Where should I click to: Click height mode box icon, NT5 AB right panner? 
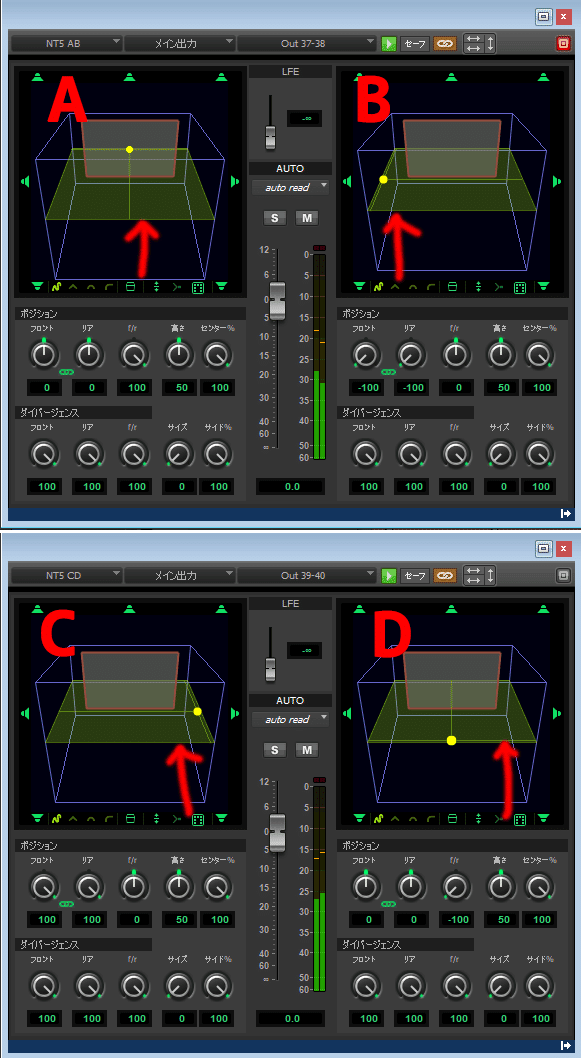coord(453,287)
